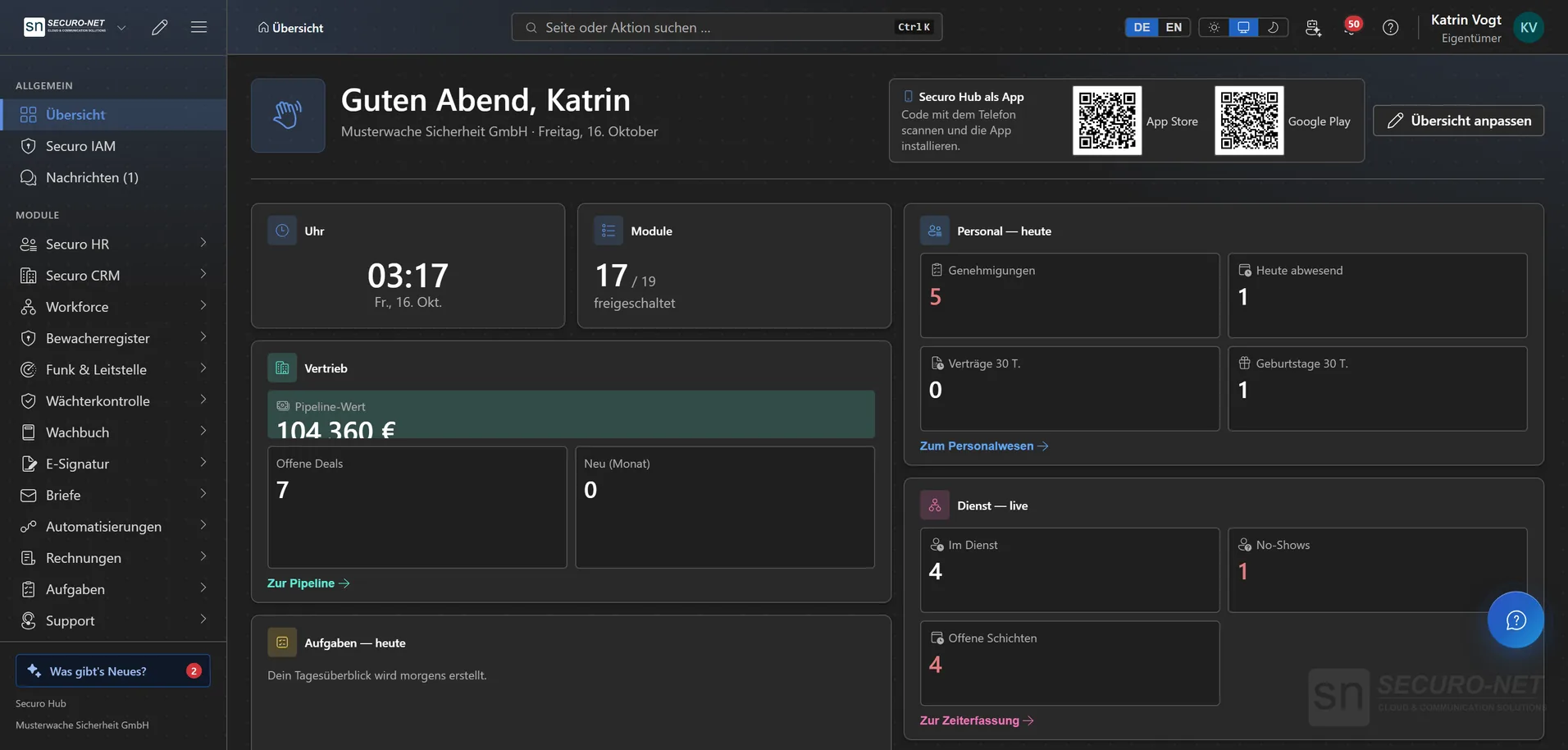Screen dimensions: 1568x750
Task: Click the Briefe envelope icon in the sidebar
Action: (x=29, y=495)
